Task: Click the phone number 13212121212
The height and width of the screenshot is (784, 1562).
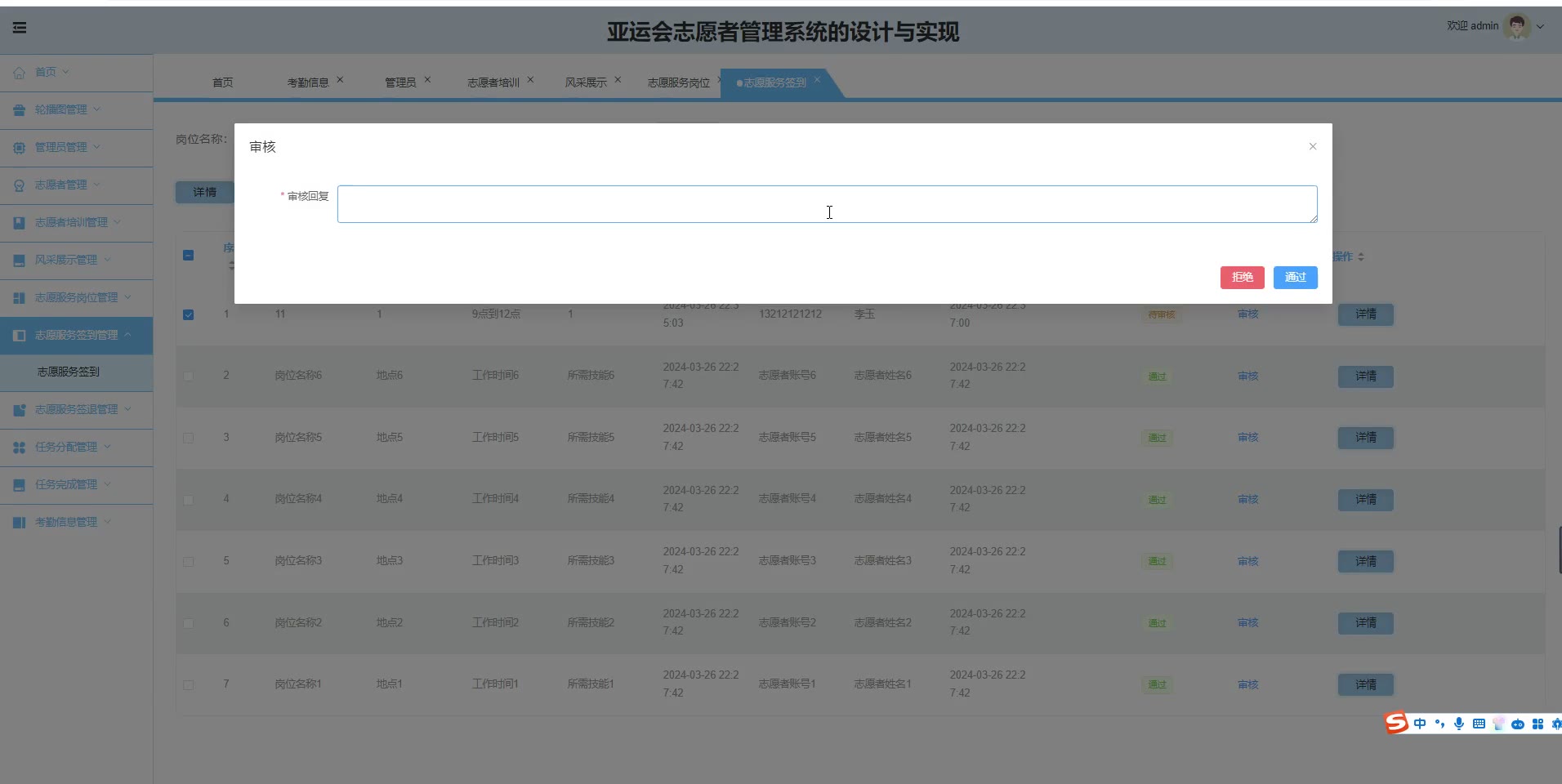Action: (x=790, y=314)
